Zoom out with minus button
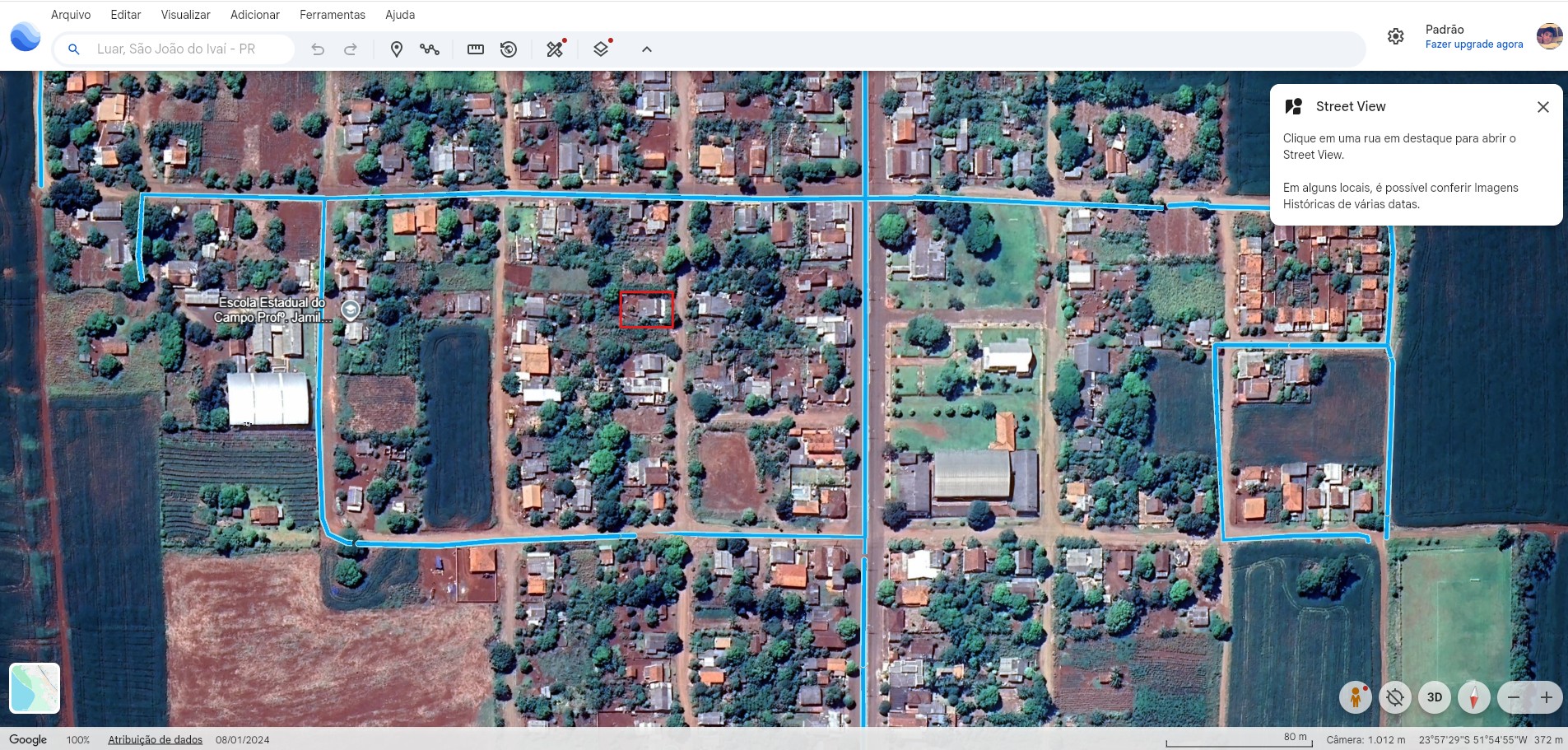The height and width of the screenshot is (750, 1568). [1514, 697]
